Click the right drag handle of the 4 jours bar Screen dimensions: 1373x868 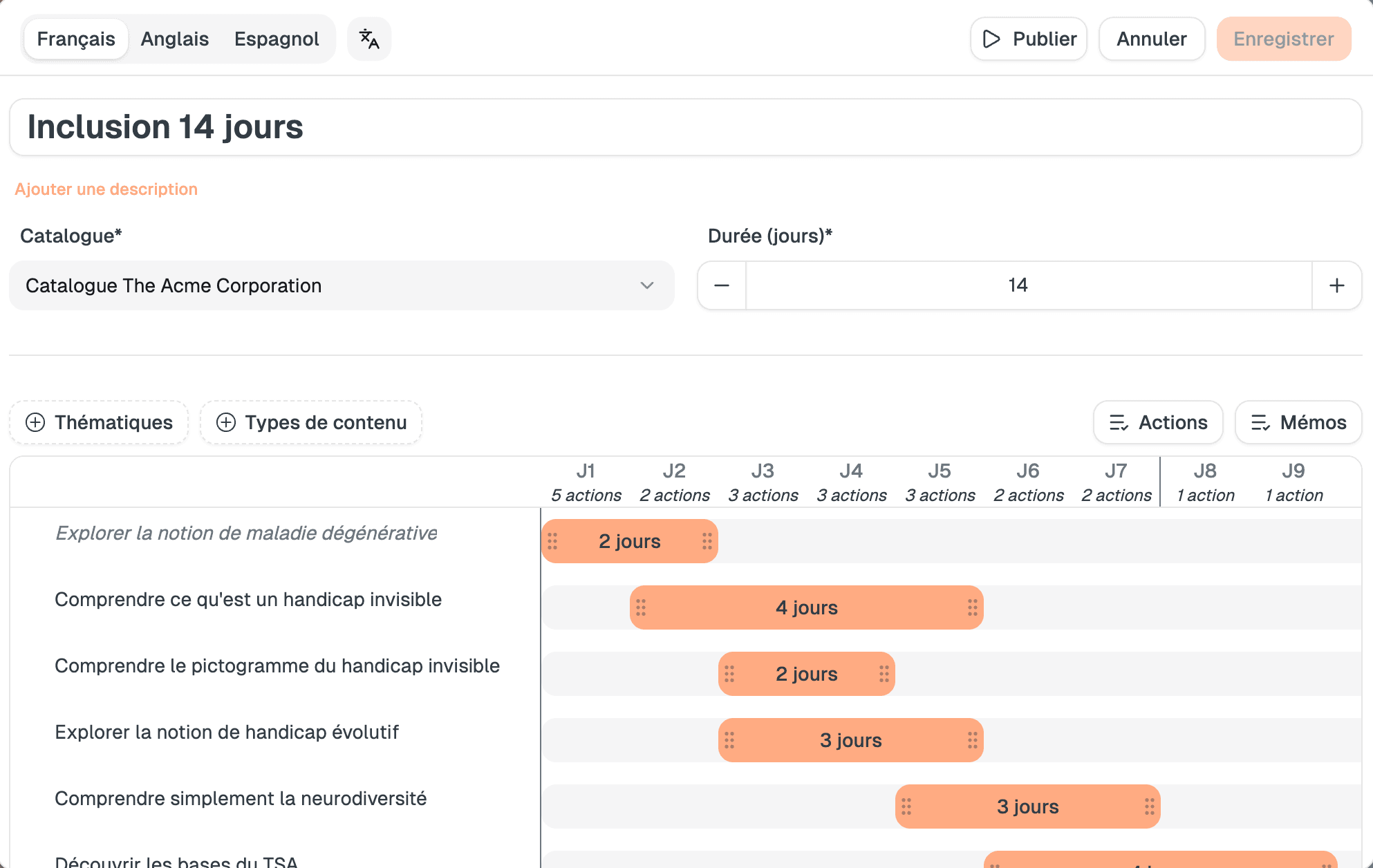pos(971,607)
